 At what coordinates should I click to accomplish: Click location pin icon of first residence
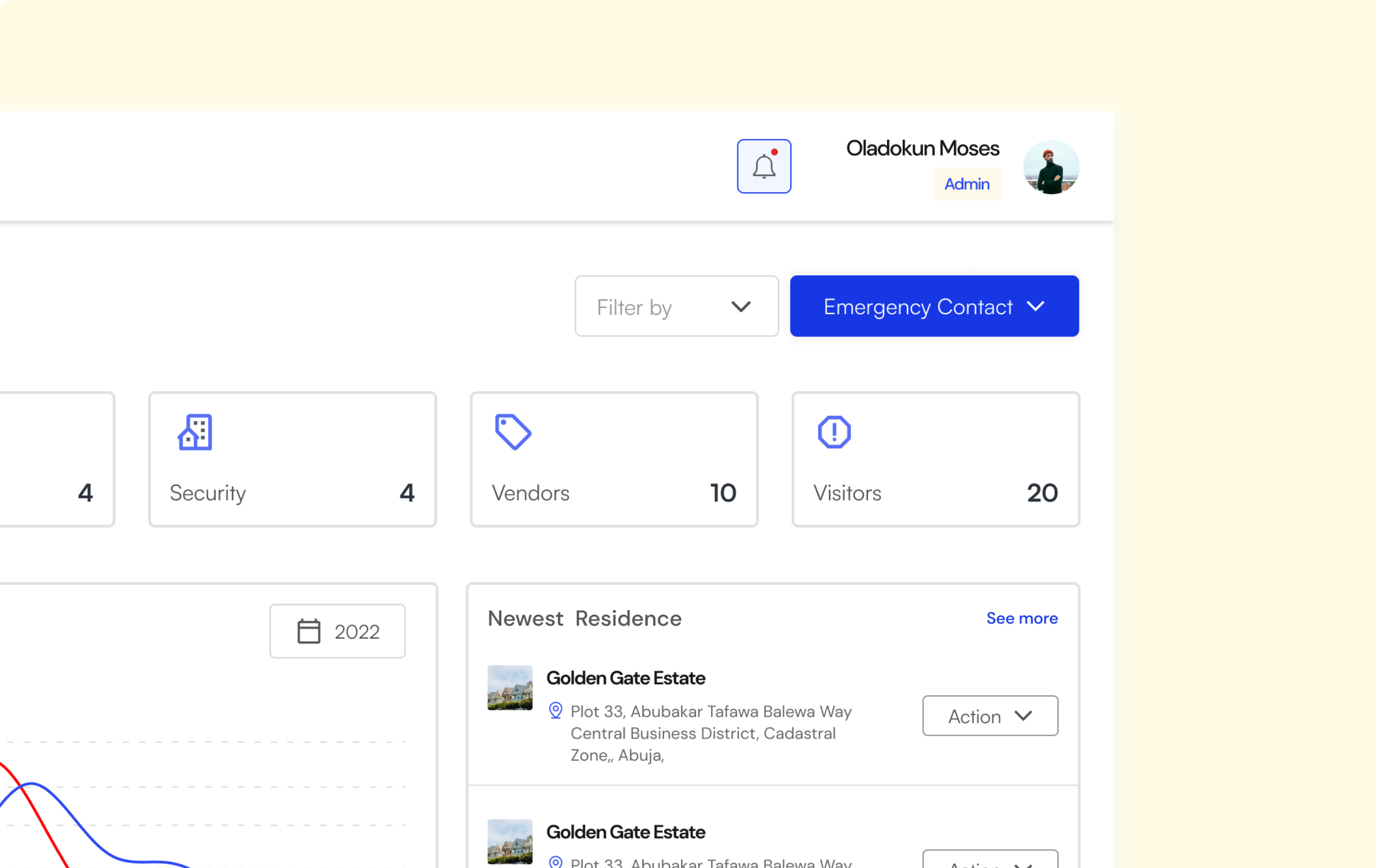pos(555,710)
